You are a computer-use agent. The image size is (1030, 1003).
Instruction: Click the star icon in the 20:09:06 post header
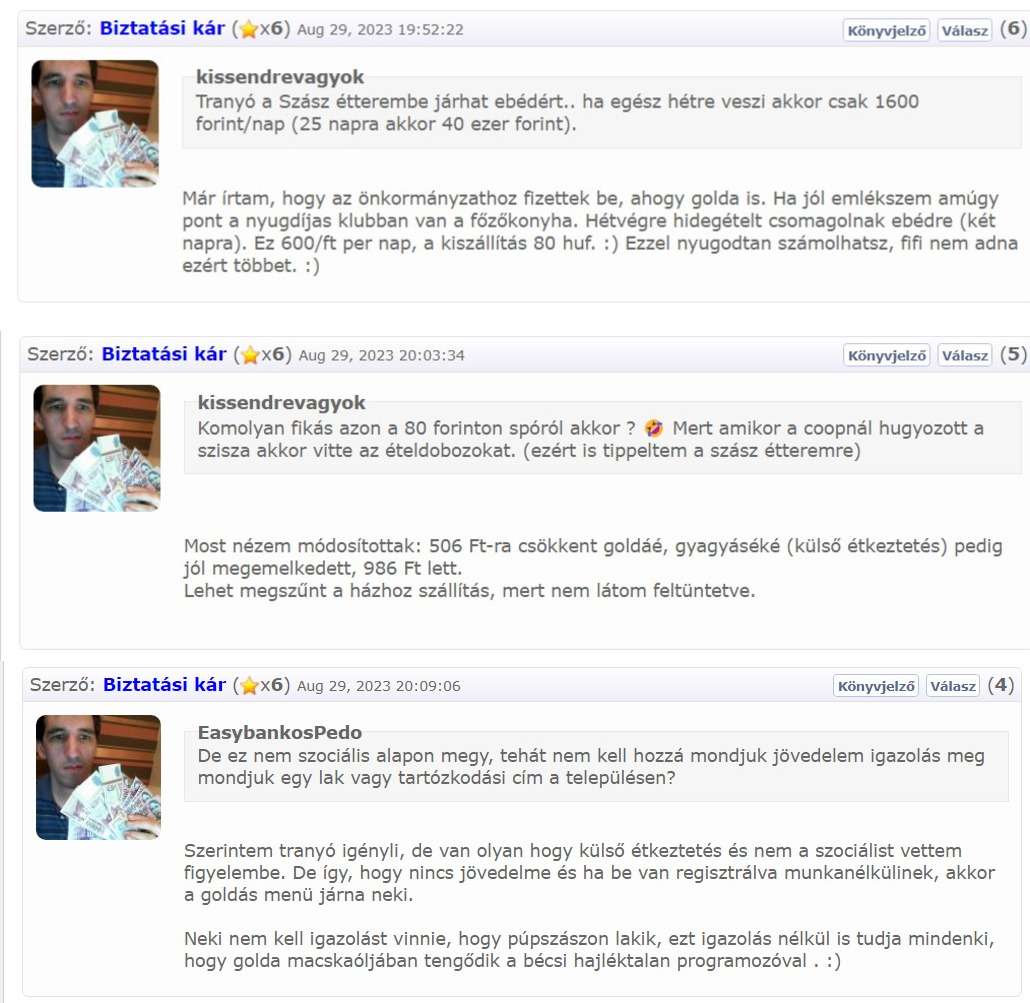coord(249,686)
